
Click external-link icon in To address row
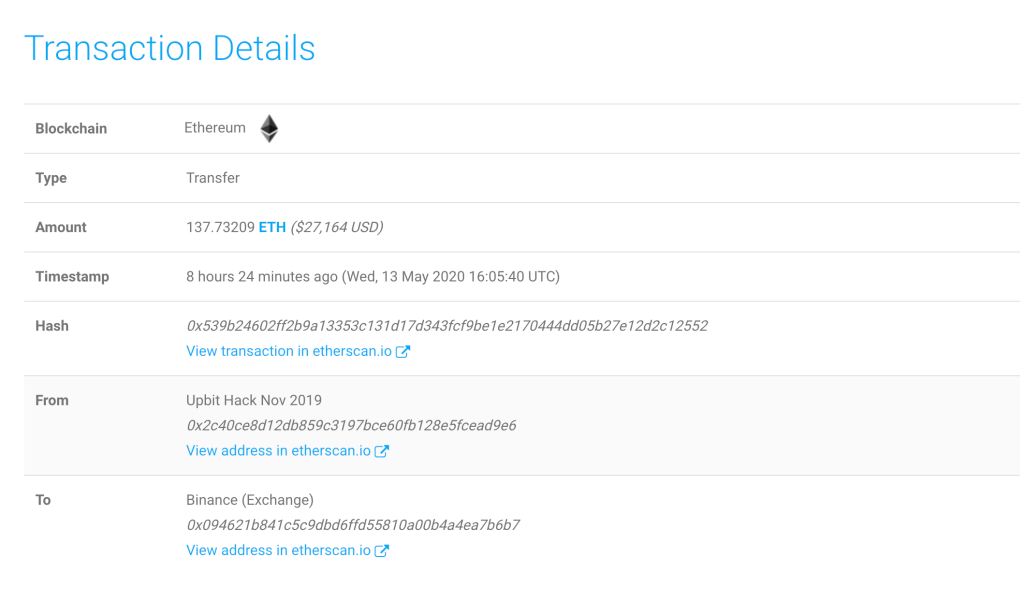coord(382,550)
